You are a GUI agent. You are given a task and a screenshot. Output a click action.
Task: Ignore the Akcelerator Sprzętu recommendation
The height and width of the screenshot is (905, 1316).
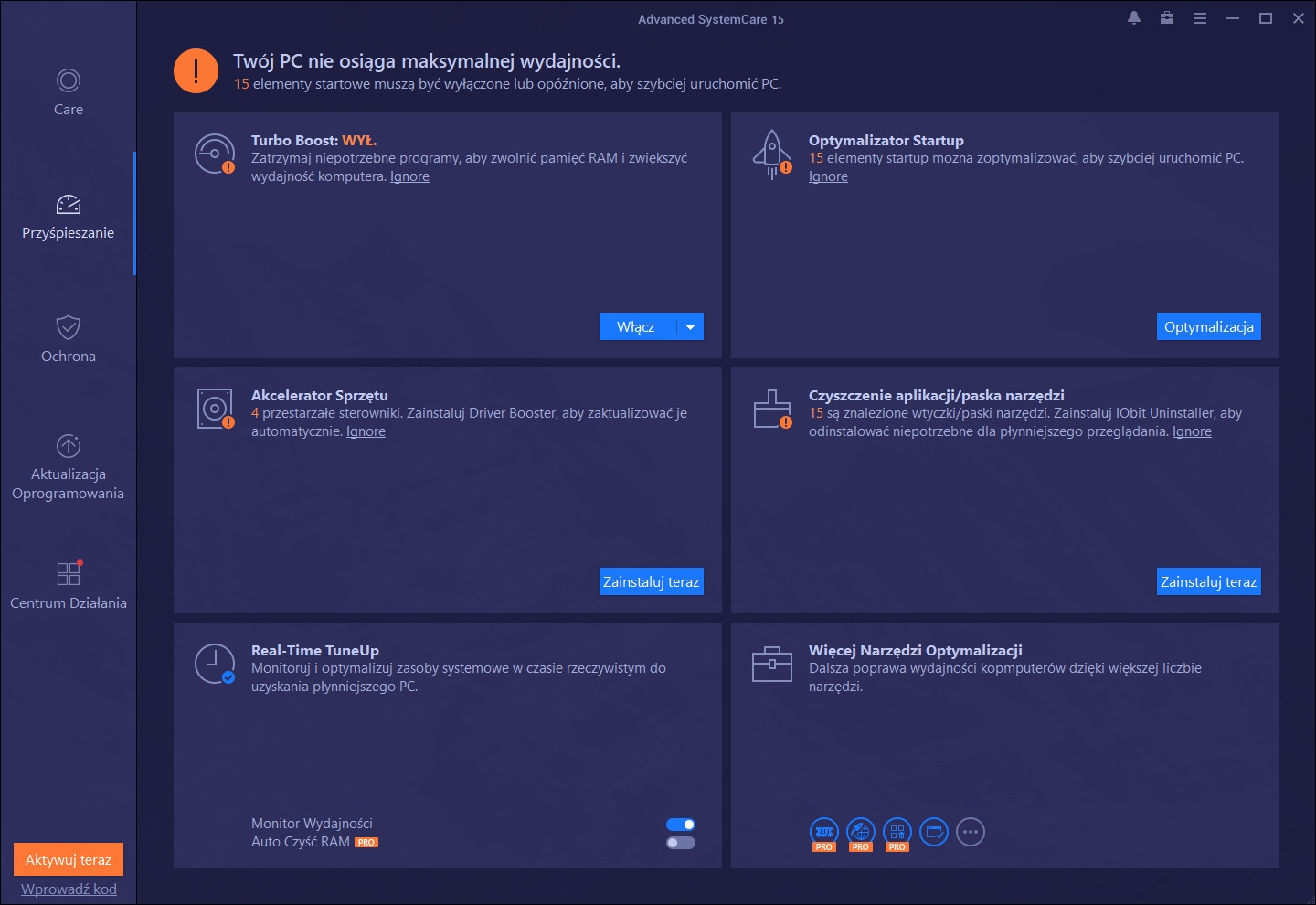[x=366, y=431]
